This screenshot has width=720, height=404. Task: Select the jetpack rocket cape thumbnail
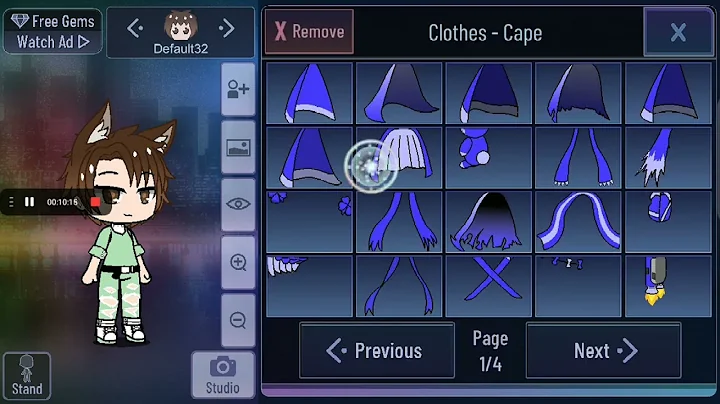click(x=668, y=286)
